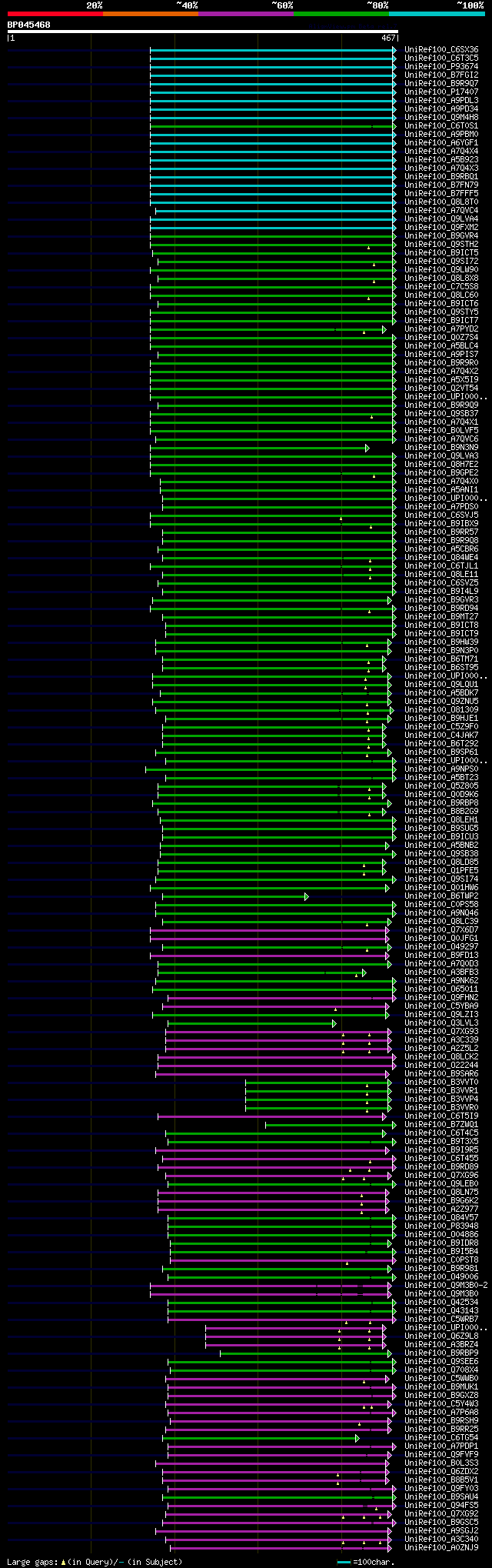Select hit UniRef100_A7PYD2

(441, 329)
